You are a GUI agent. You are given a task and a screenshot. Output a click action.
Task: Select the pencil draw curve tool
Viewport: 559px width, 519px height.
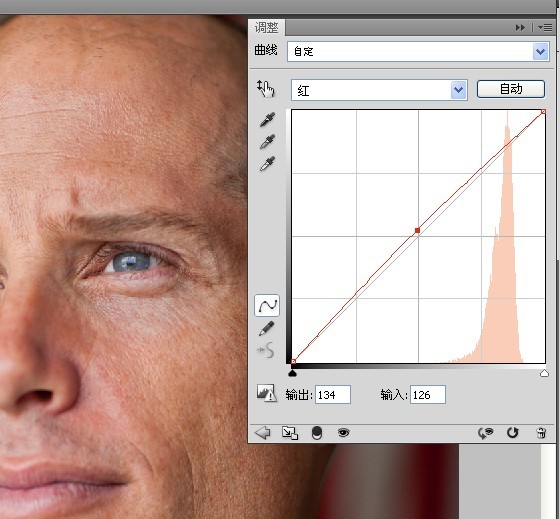pyautogui.click(x=266, y=329)
